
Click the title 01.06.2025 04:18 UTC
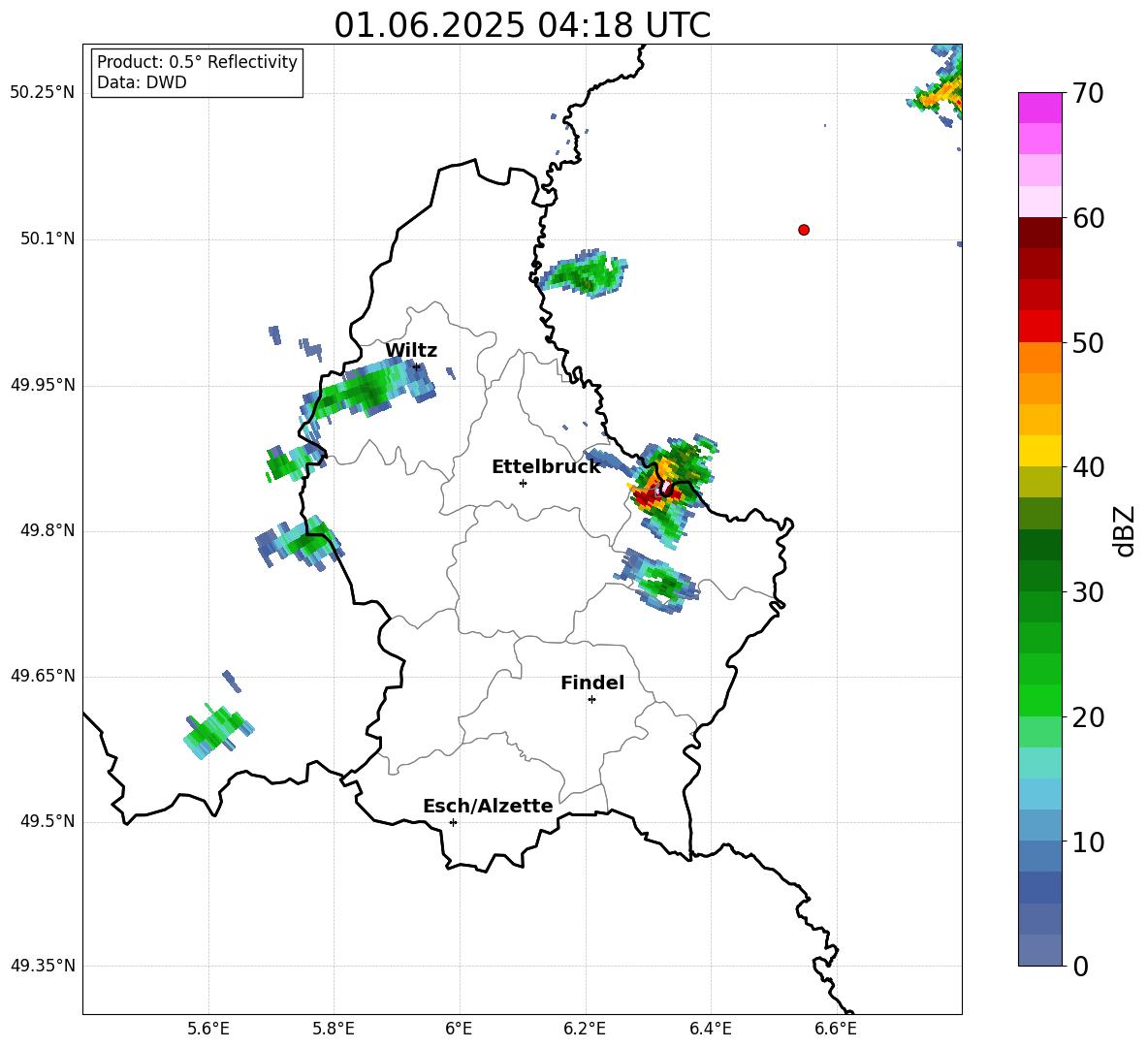pyautogui.click(x=522, y=25)
